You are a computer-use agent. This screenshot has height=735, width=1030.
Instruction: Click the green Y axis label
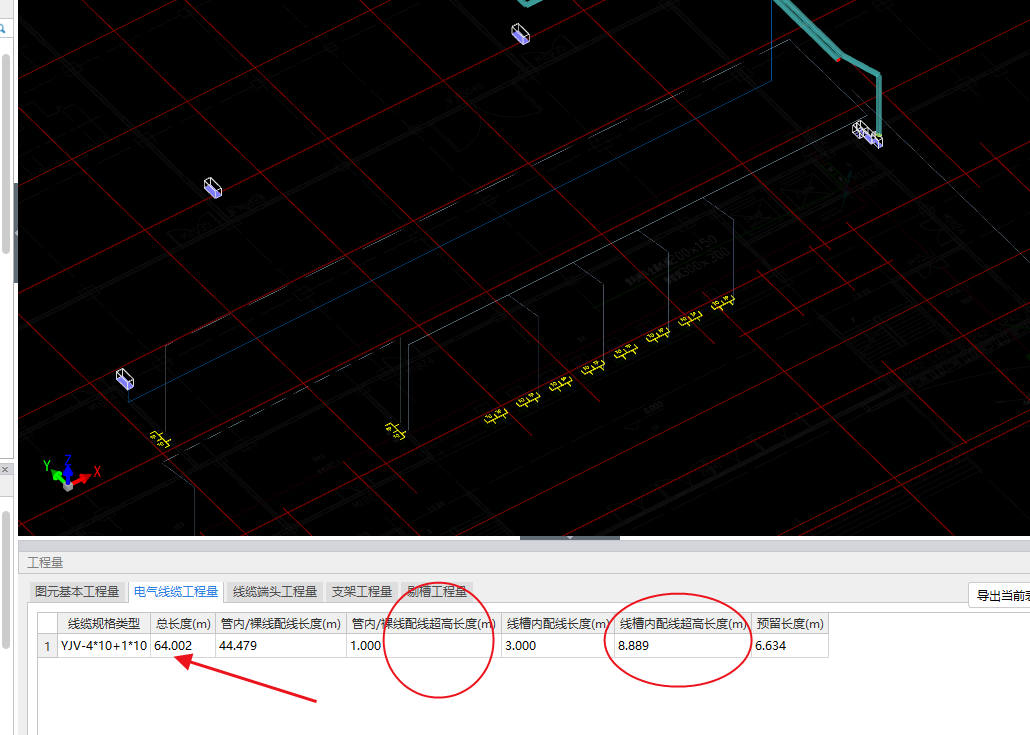[47, 465]
